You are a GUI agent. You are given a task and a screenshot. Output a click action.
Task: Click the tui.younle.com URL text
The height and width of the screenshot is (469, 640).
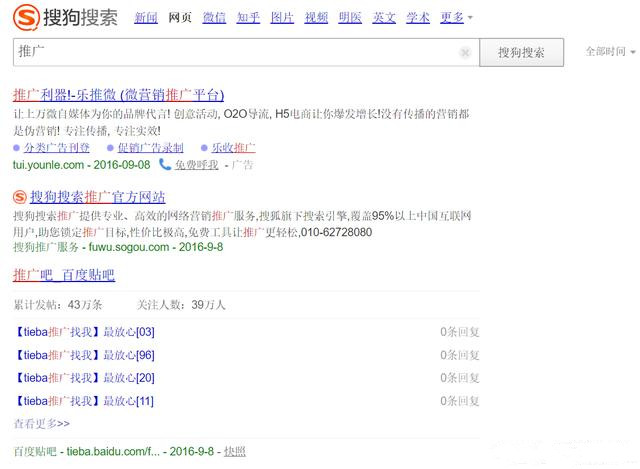[48, 165]
